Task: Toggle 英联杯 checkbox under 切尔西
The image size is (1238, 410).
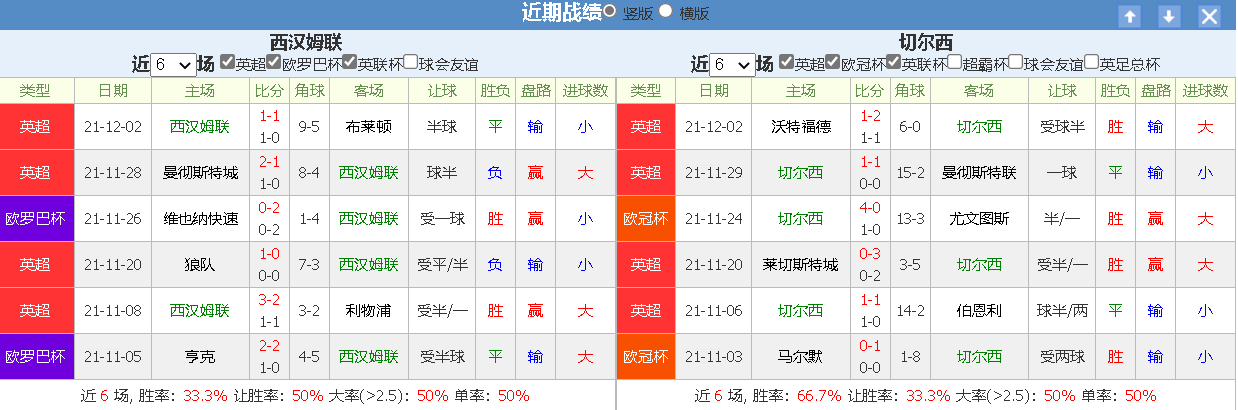Action: (x=893, y=62)
